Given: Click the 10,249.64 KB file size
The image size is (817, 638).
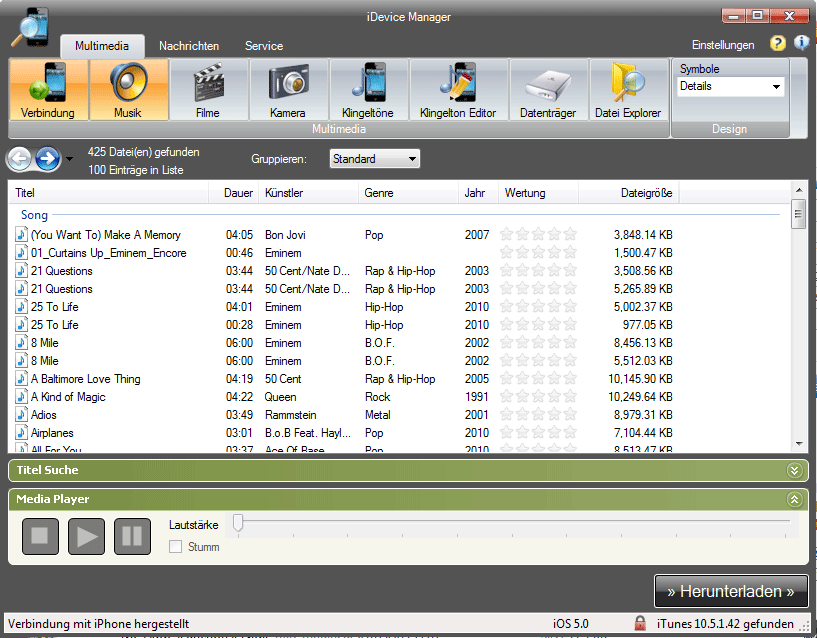Looking at the screenshot, I should click(x=640, y=397).
